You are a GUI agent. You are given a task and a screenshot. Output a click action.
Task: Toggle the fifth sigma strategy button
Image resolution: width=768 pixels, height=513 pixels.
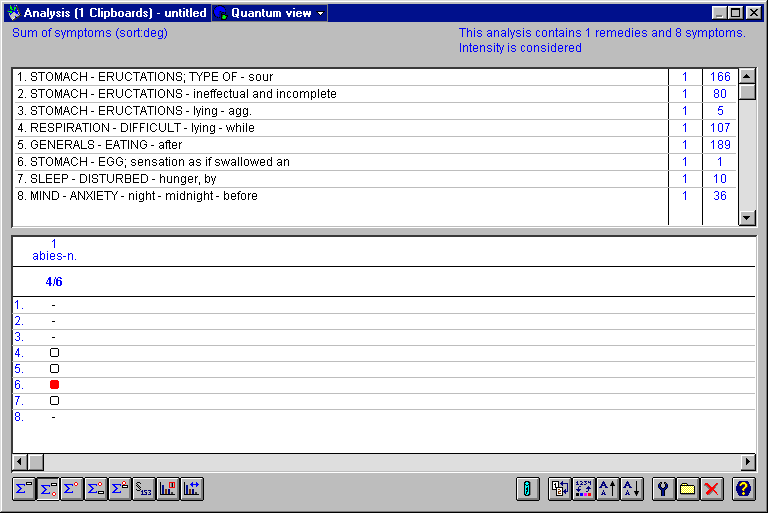[120, 489]
